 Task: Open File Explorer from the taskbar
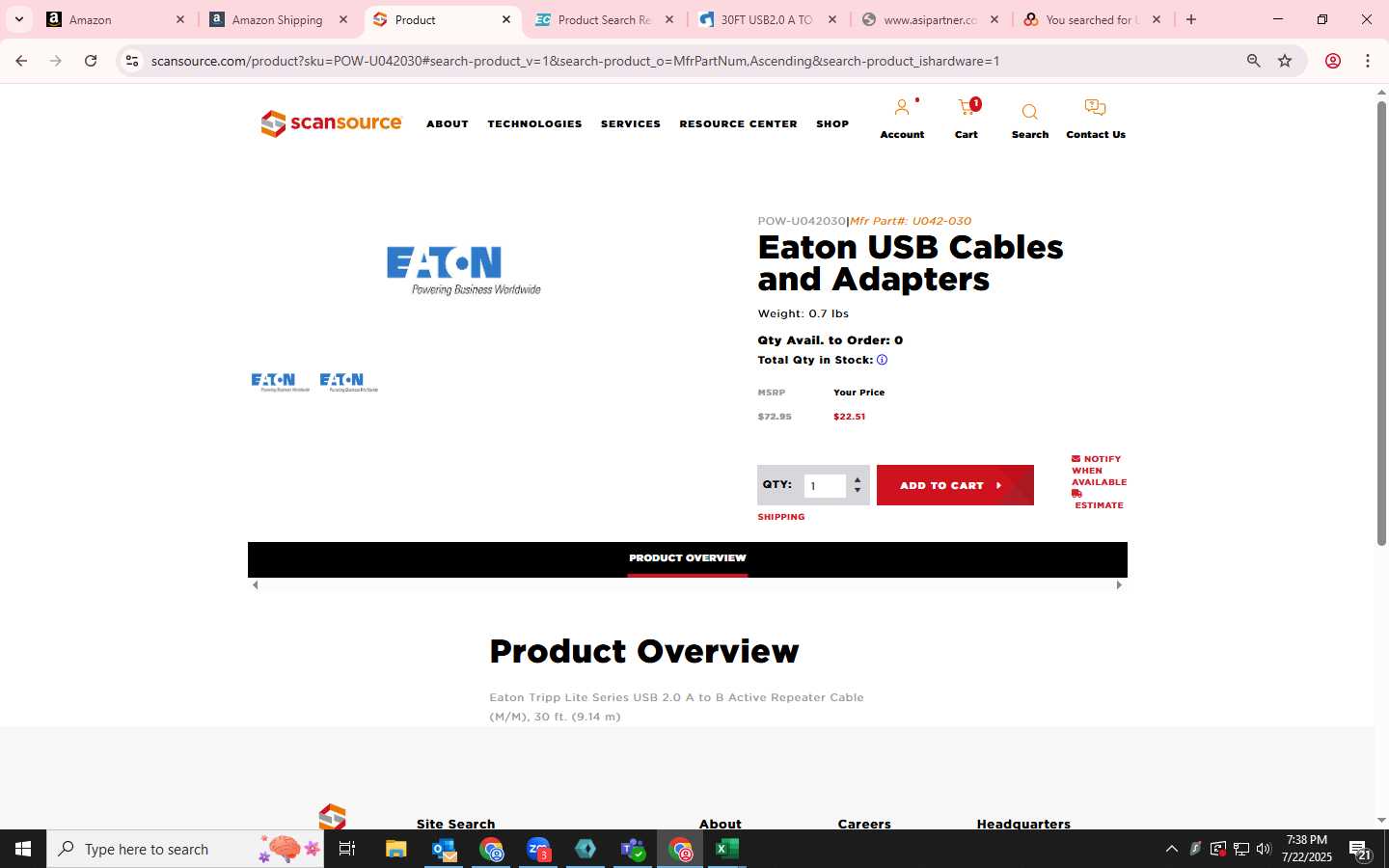click(395, 849)
